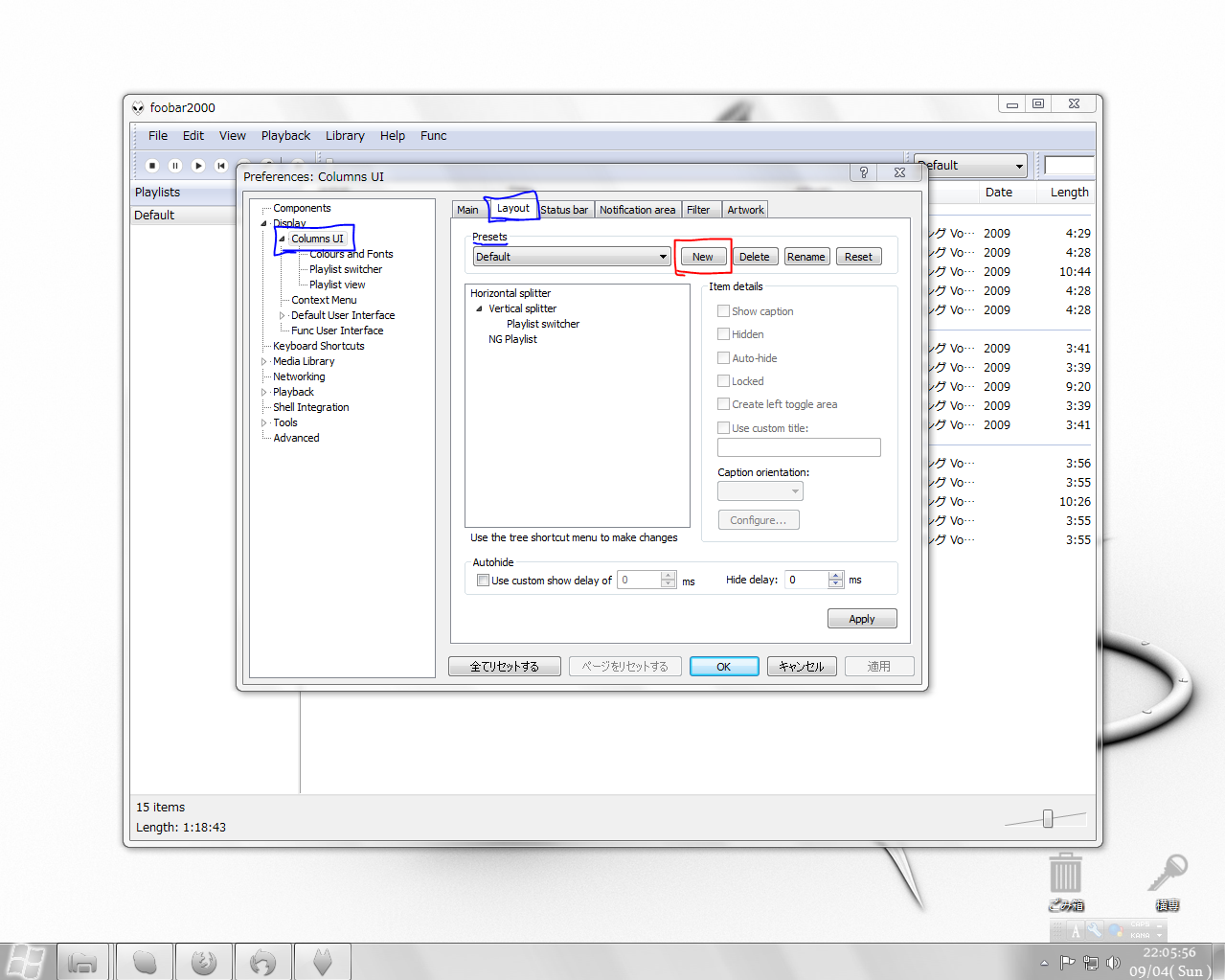Screen dimensions: 1225x980
Task: Open the Playback menu
Action: (285, 136)
